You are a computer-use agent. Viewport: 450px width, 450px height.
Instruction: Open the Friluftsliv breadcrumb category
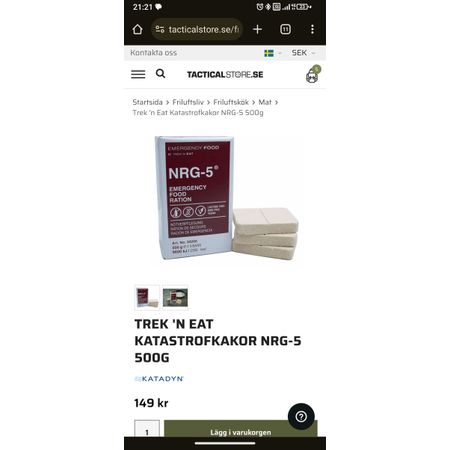(x=188, y=102)
